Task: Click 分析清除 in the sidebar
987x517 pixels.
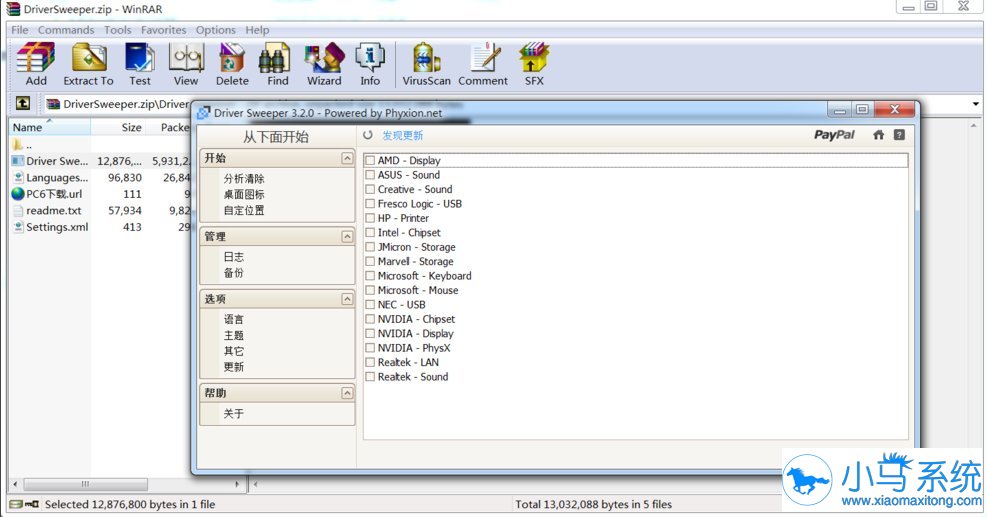Action: [x=244, y=179]
